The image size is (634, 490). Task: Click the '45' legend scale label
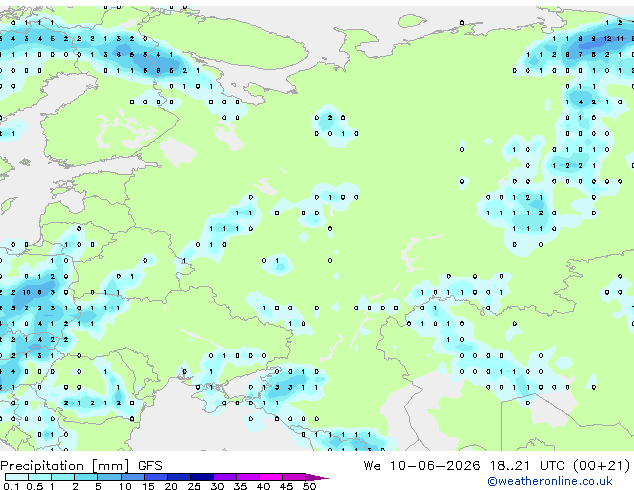[287, 486]
